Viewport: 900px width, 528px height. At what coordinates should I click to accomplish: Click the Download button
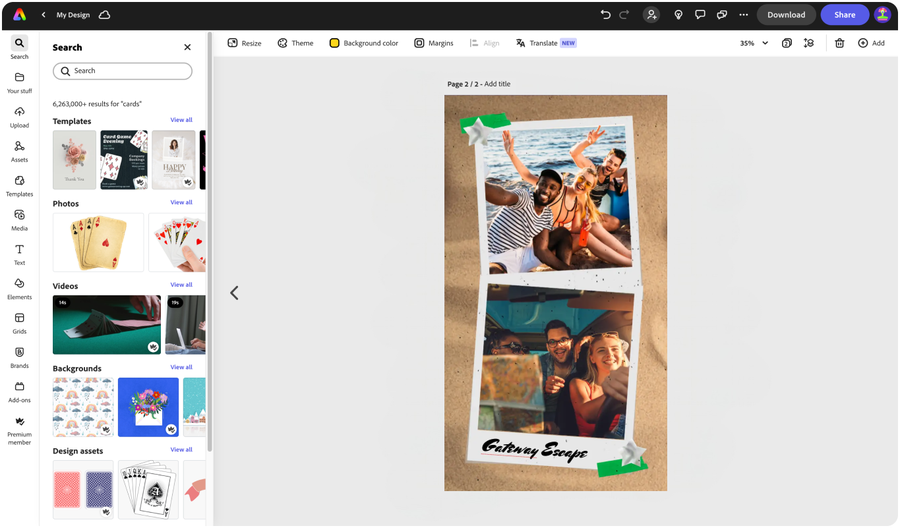786,15
